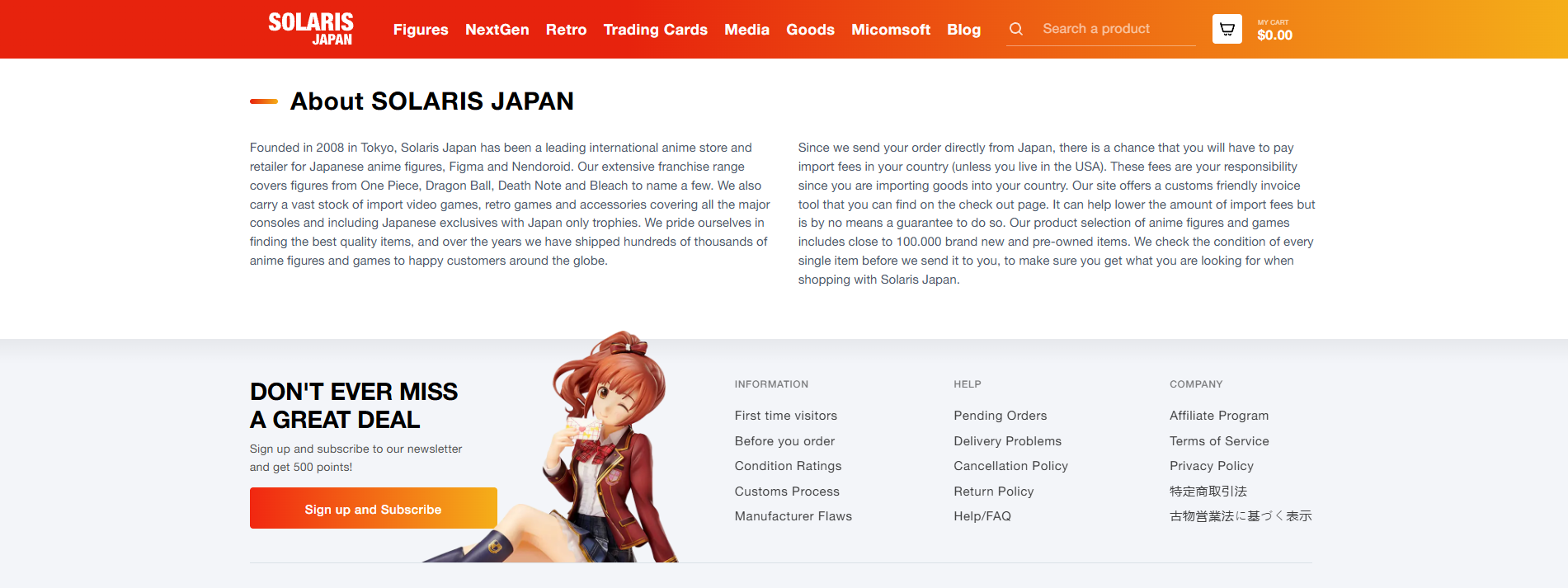
Task: Click the search magnifier icon
Action: tap(1016, 29)
